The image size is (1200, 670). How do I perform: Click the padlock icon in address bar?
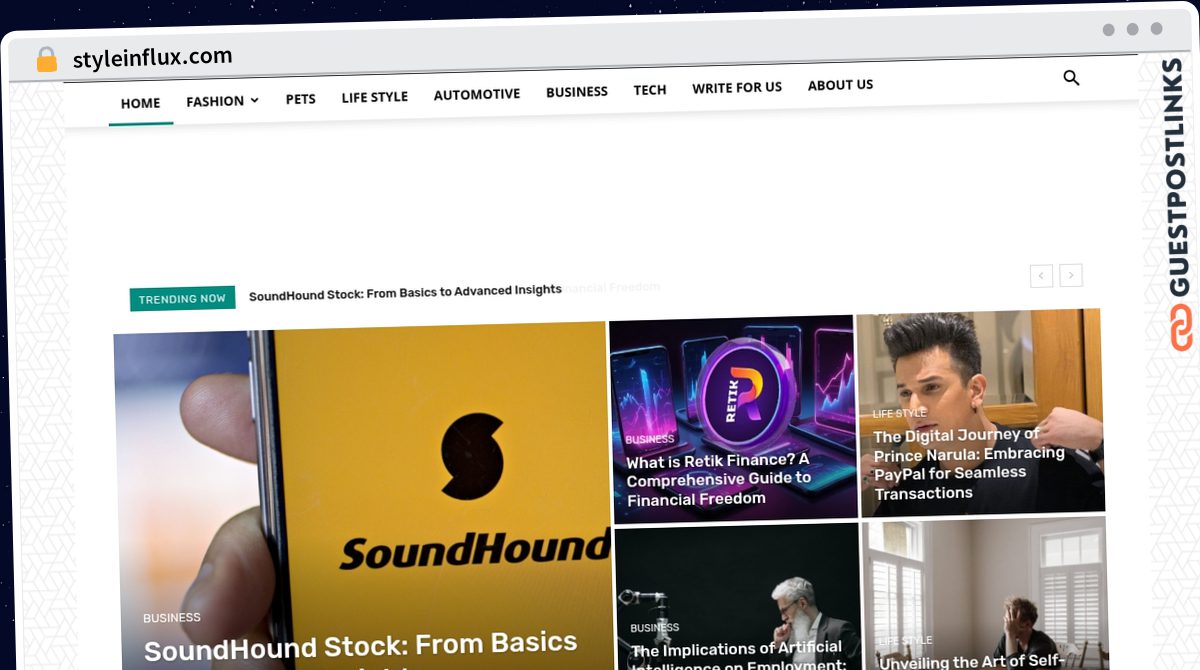pos(47,60)
